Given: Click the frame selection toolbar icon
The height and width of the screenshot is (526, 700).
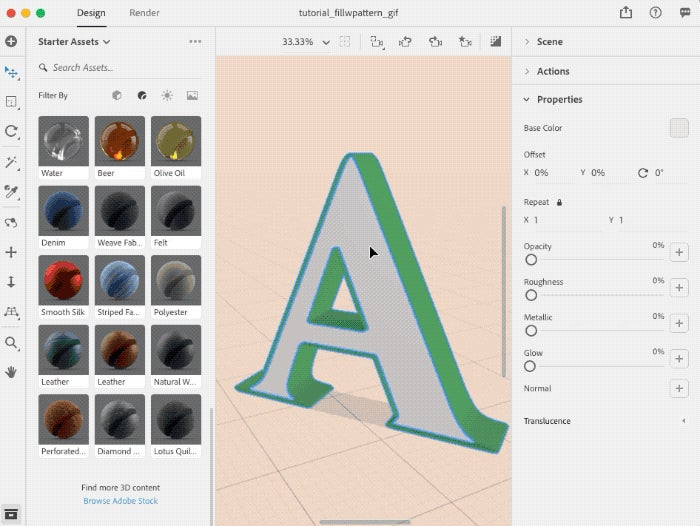Looking at the screenshot, I should 345,42.
